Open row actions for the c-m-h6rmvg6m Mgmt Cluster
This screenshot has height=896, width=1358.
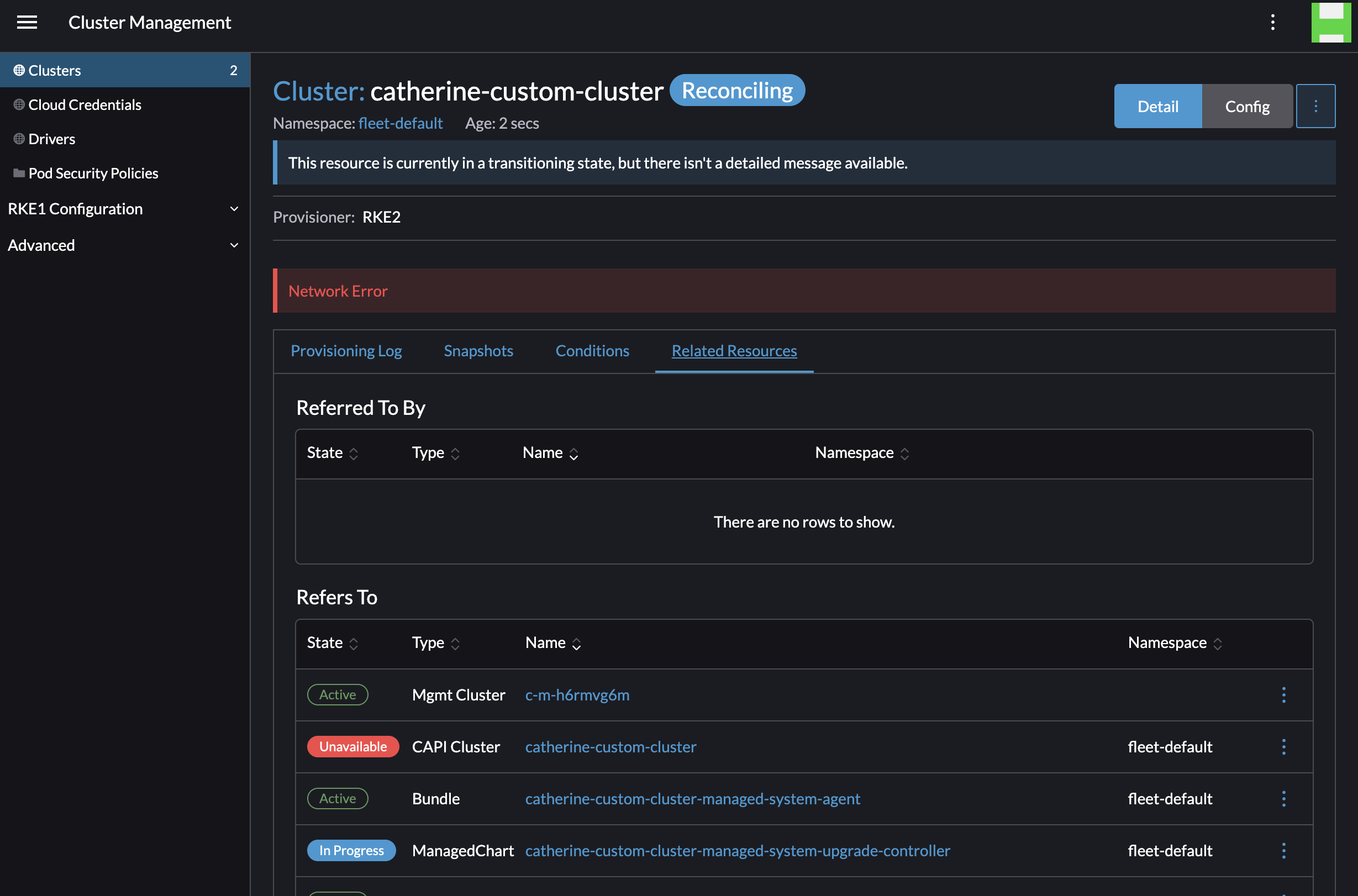coord(1285,695)
